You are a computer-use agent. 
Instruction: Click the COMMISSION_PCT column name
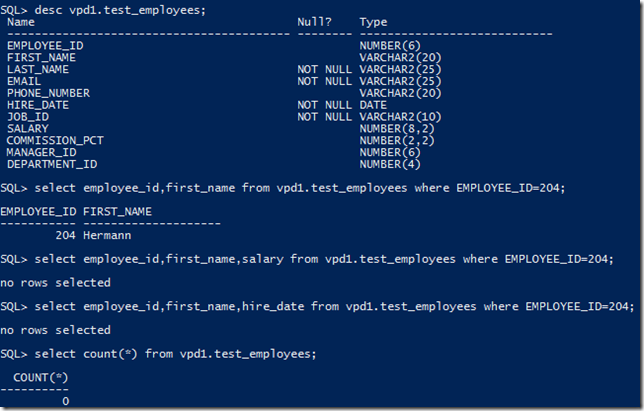point(55,141)
